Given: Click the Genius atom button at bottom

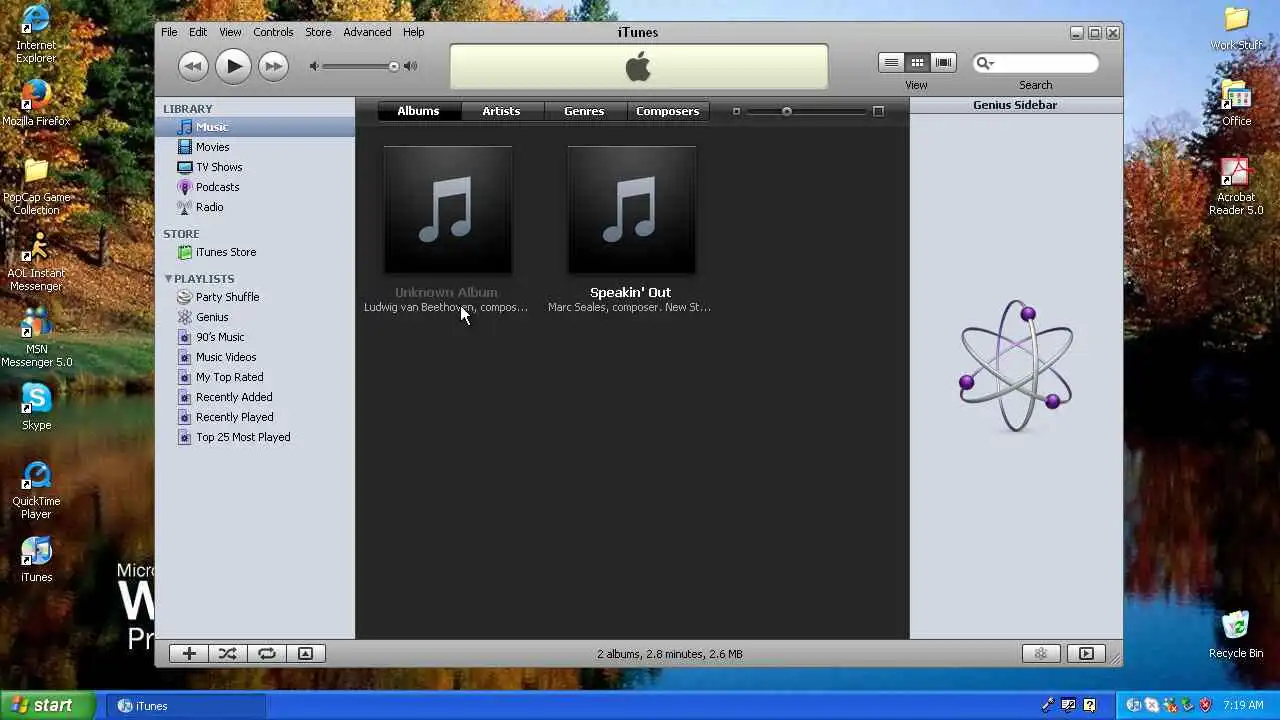Looking at the screenshot, I should click(x=1041, y=654).
